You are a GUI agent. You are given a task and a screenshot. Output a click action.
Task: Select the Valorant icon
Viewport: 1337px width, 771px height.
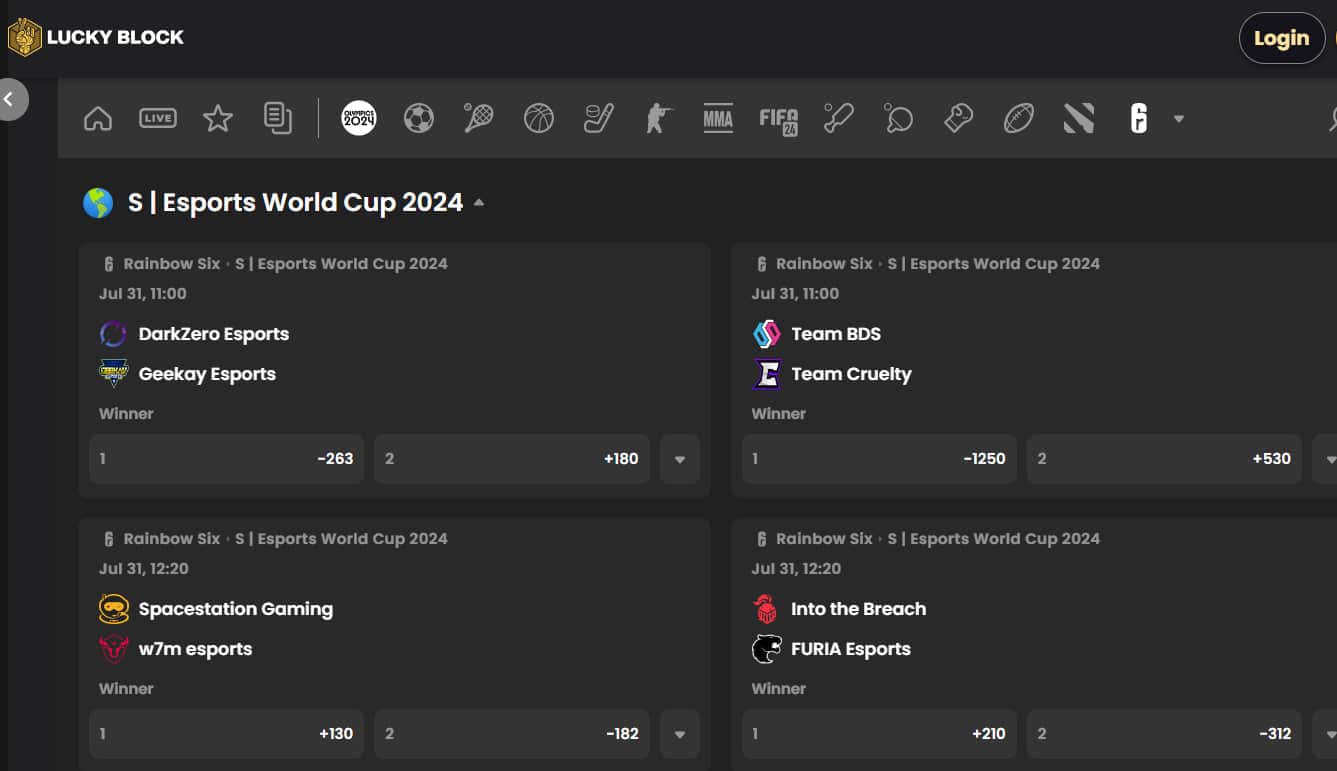coord(1079,119)
